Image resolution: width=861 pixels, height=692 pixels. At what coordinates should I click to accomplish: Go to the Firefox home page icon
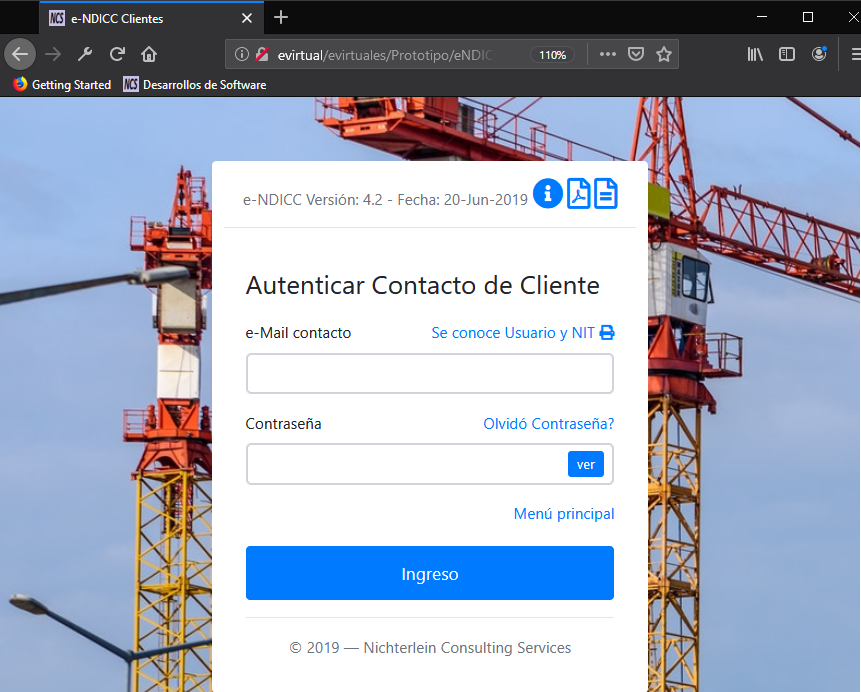coord(149,54)
